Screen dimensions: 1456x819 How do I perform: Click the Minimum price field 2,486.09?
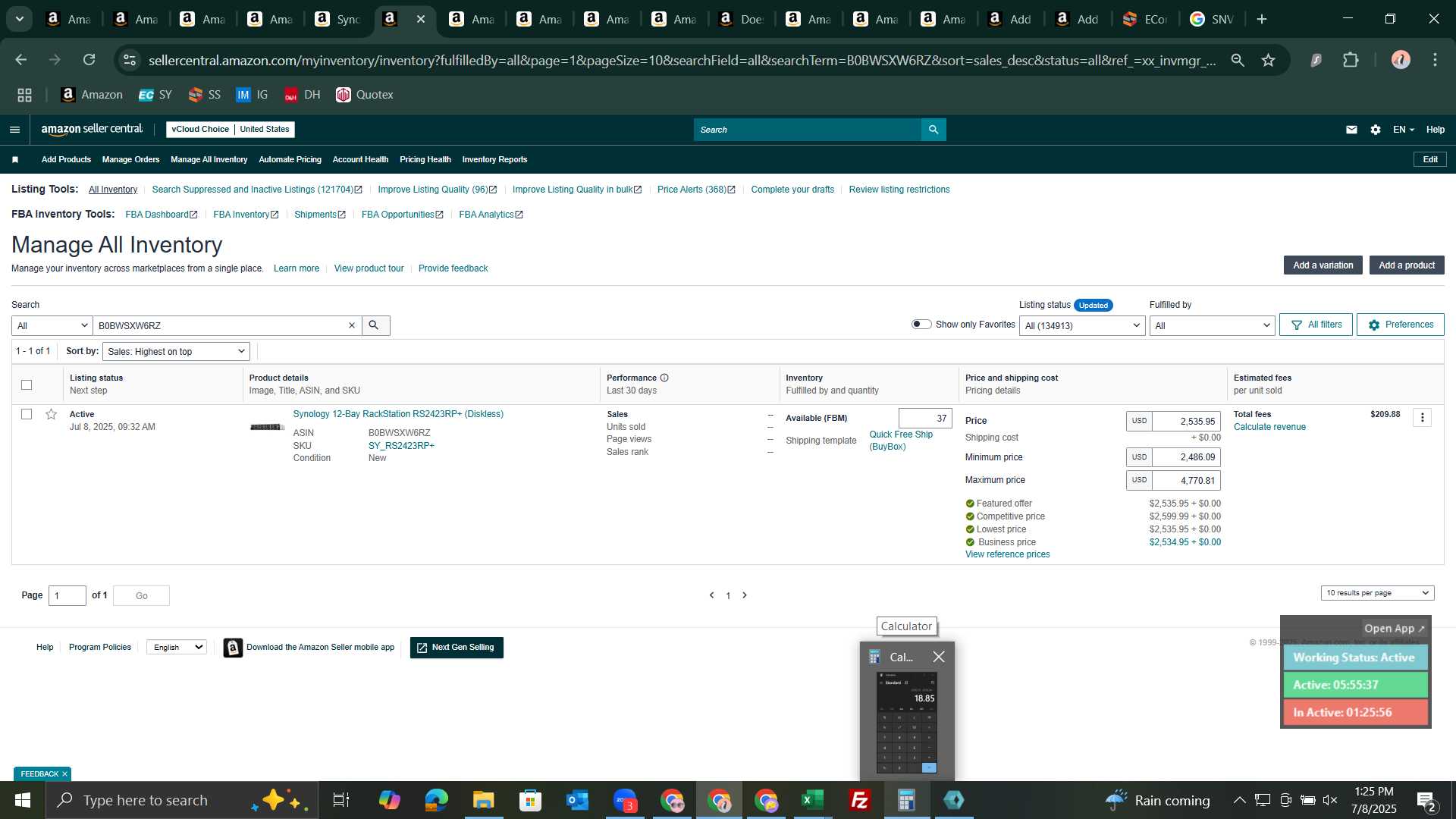[x=1186, y=457]
